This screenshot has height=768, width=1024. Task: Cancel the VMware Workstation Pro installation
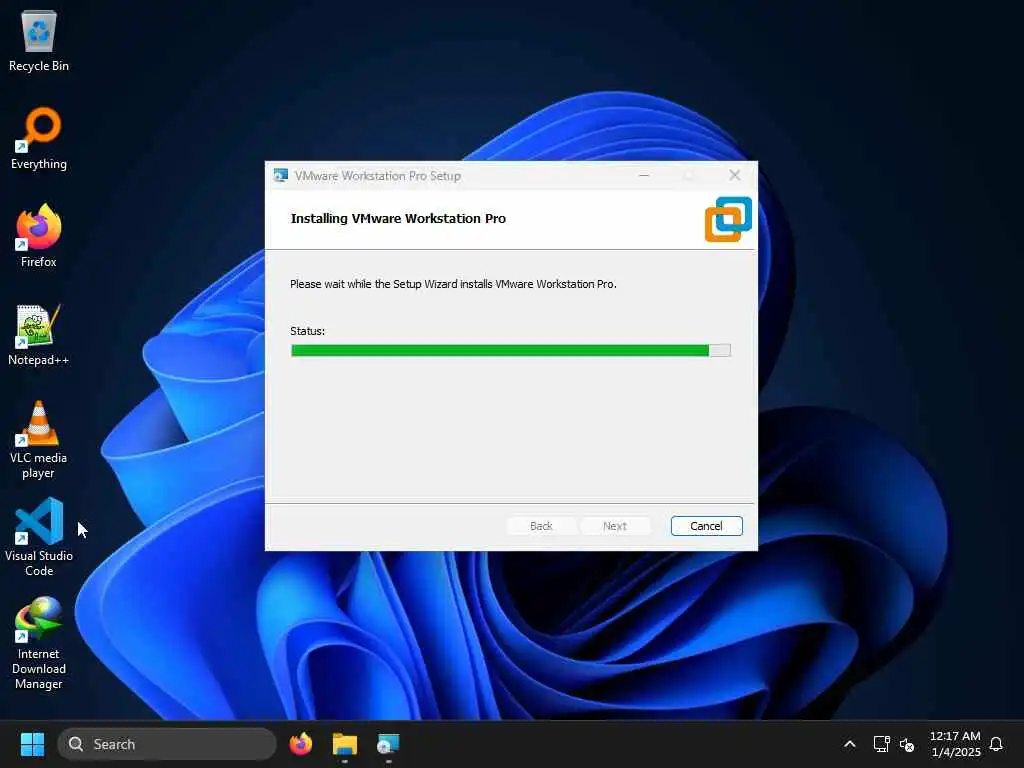pos(706,526)
